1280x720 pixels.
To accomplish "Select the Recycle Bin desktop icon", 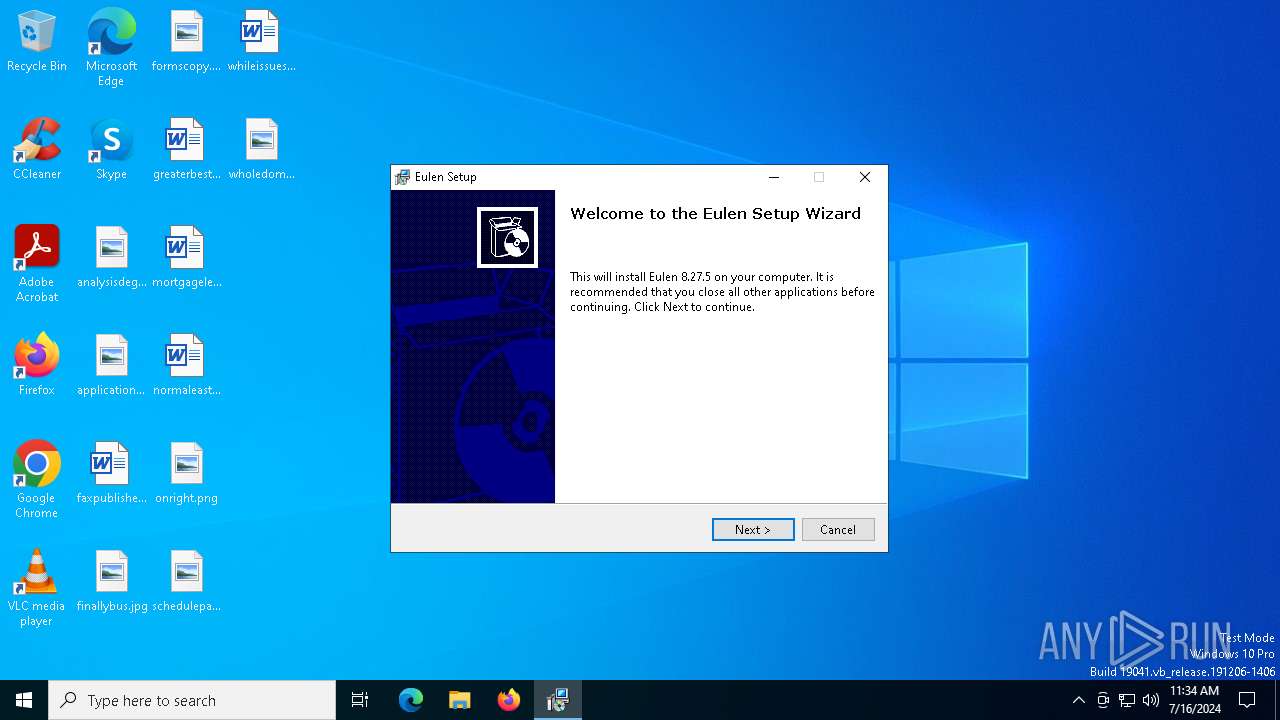I will pos(37,42).
